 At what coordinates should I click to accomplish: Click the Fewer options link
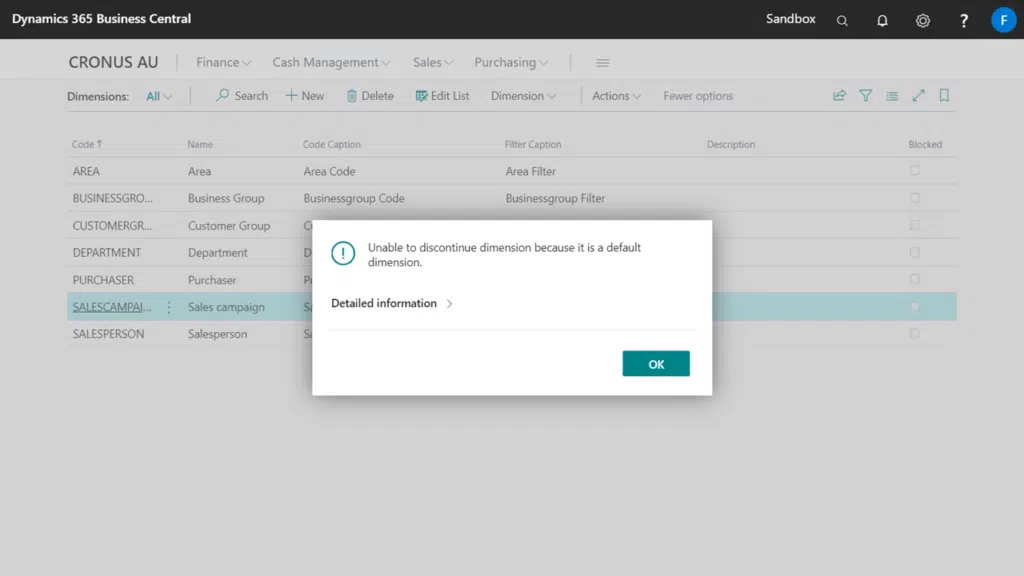pos(698,96)
